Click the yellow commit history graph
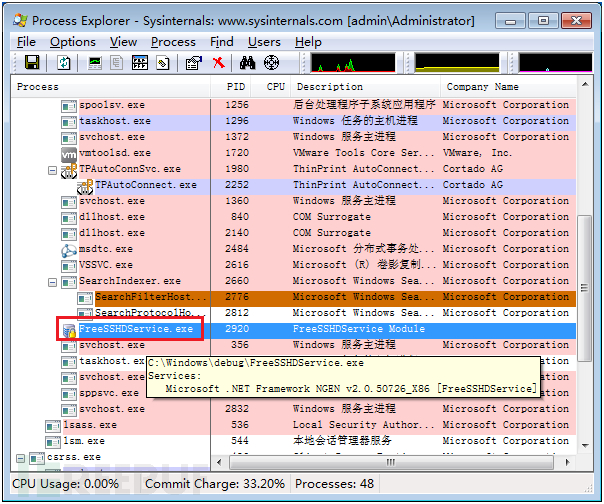 point(457,62)
